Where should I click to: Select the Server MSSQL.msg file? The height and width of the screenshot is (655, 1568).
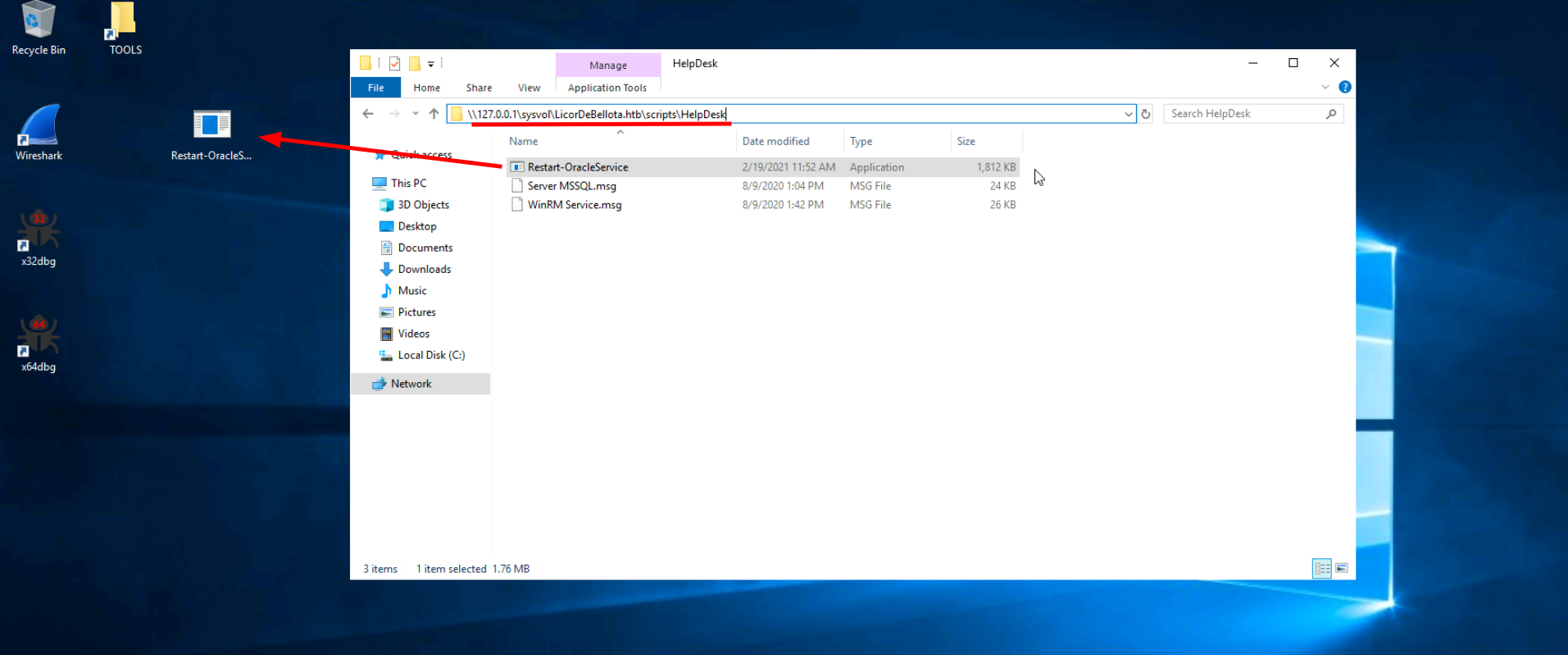click(571, 186)
